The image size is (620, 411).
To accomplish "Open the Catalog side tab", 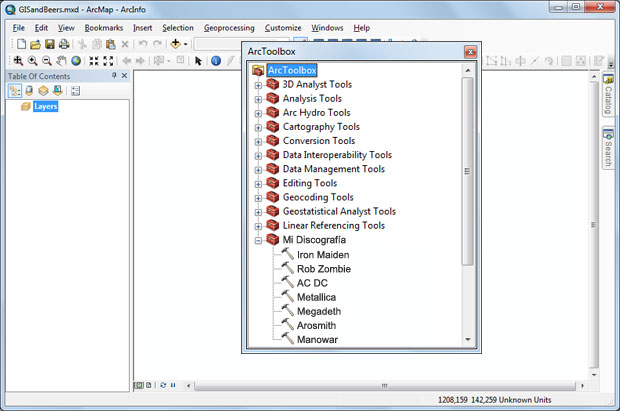I will 608,94.
